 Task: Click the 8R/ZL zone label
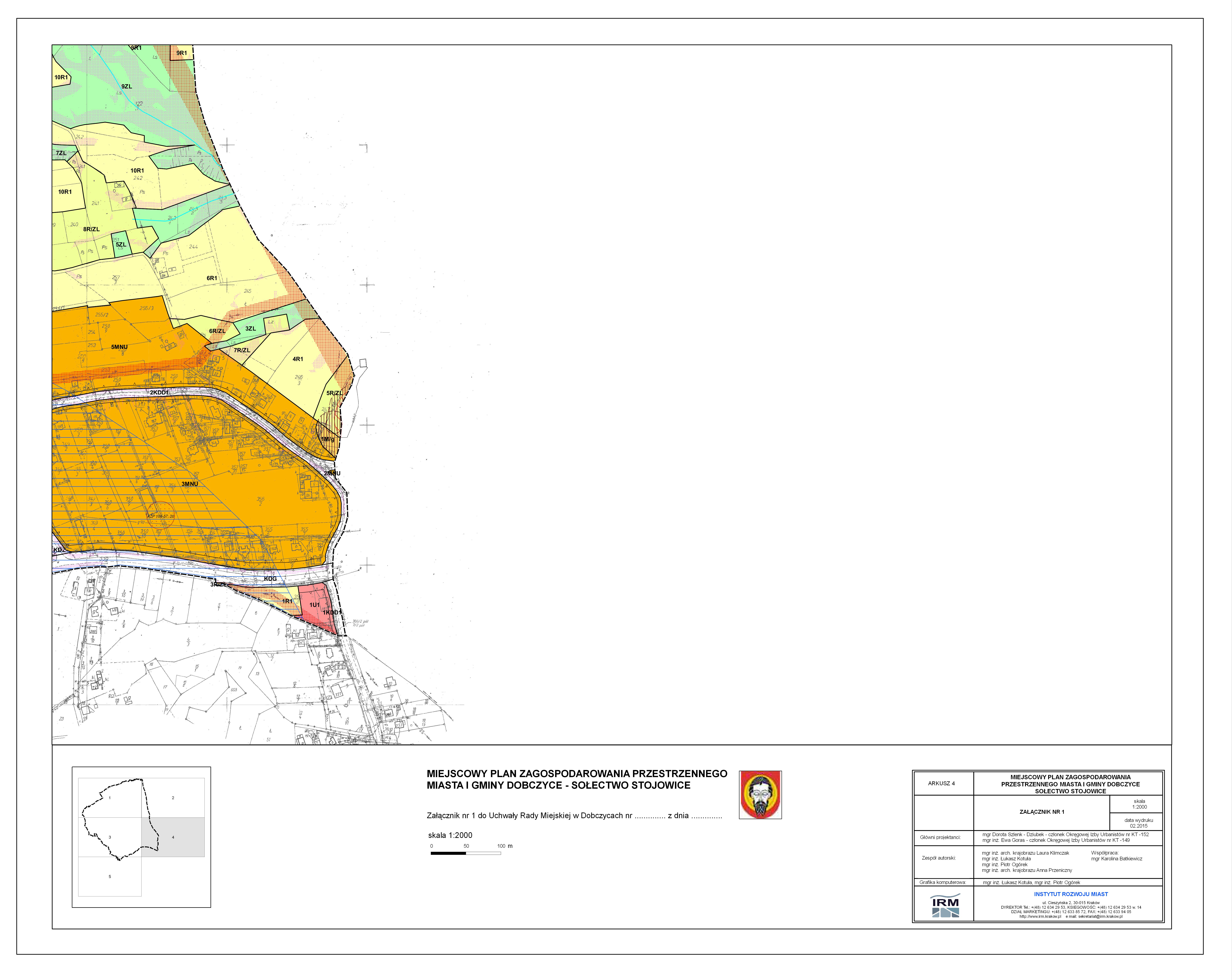click(x=91, y=229)
